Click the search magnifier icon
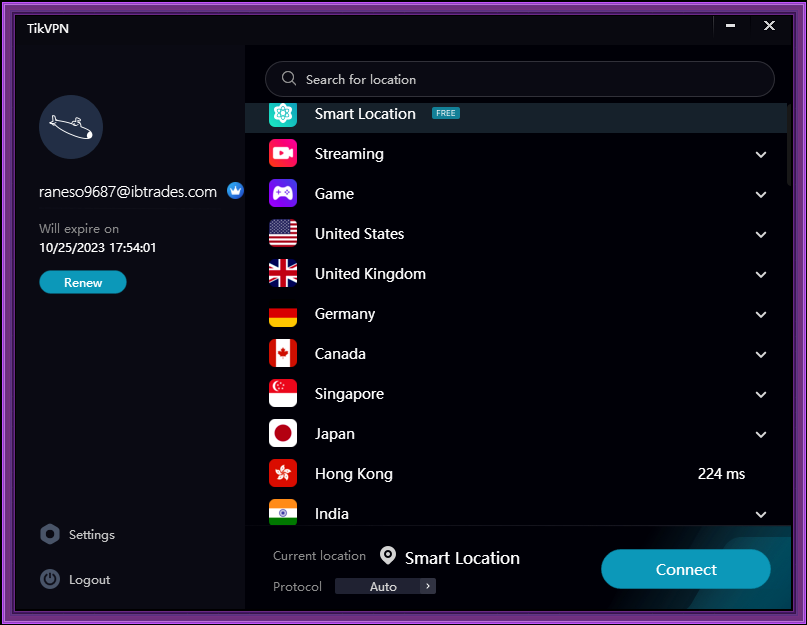The image size is (807, 625). coord(289,78)
